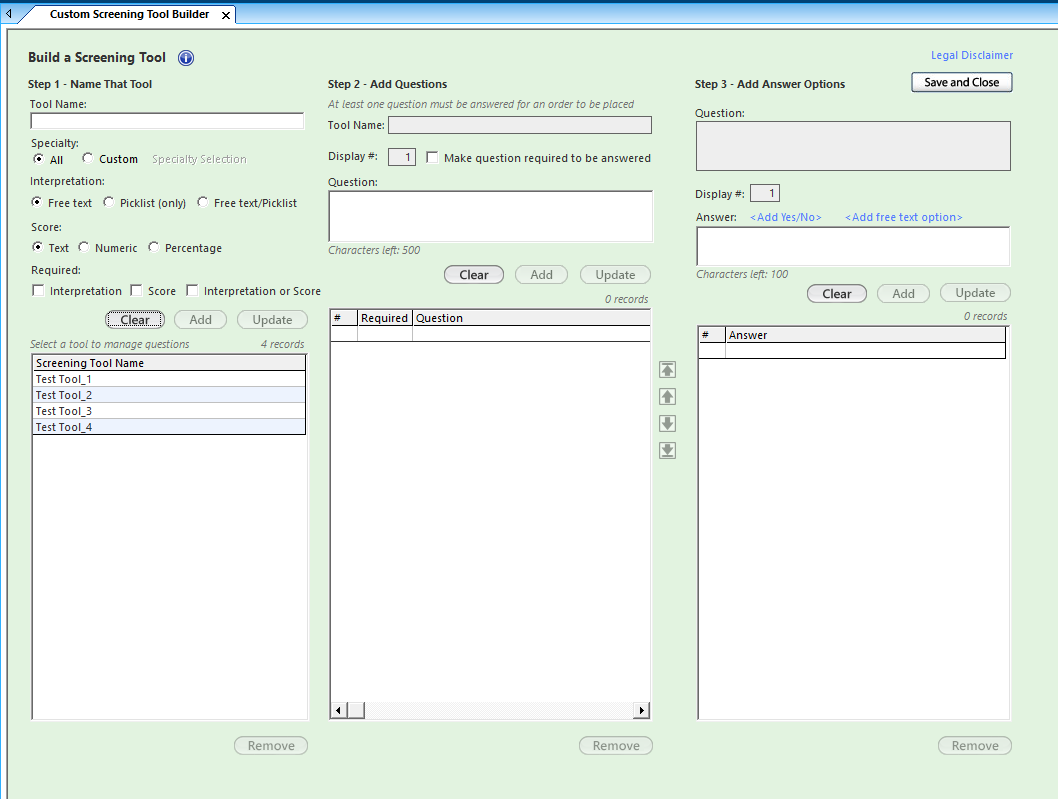
Task: Select the Custom specialty radio button
Action: coord(87,158)
